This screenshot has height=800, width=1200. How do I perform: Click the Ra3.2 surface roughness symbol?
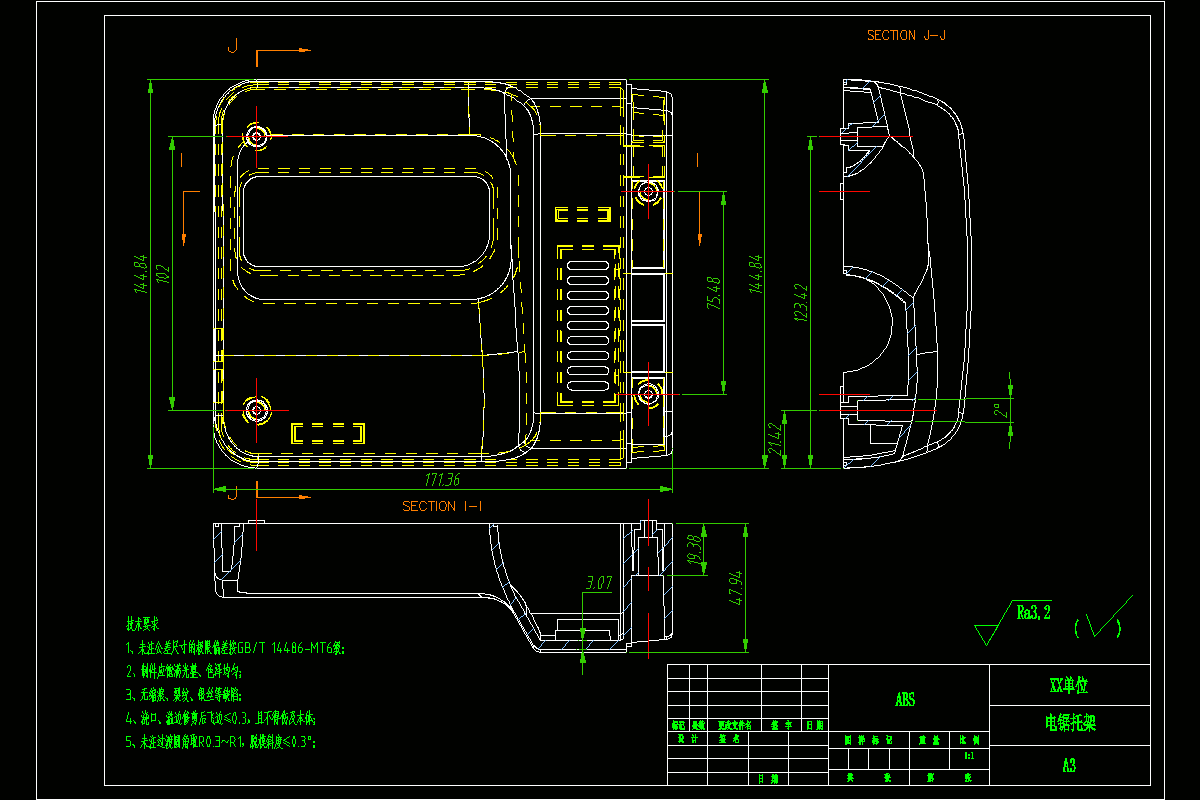tap(1013, 624)
